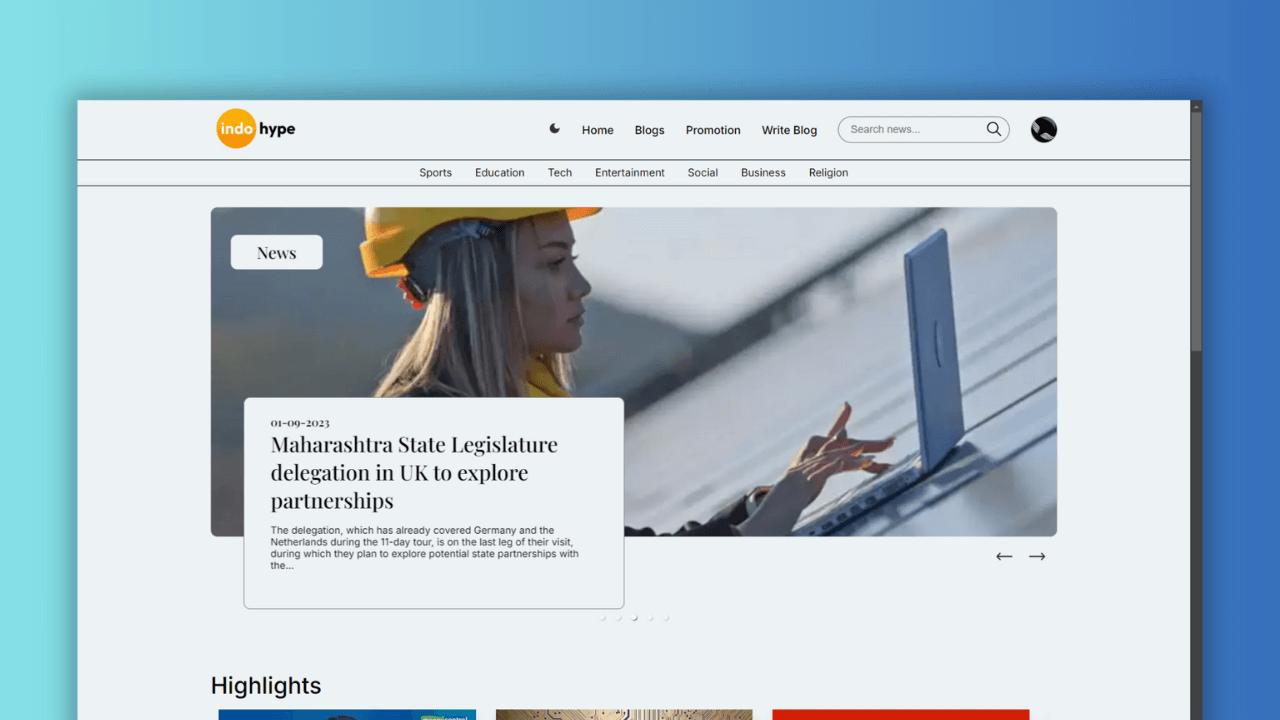This screenshot has width=1280, height=720.
Task: Click the magnifying glass search icon
Action: pos(993,129)
